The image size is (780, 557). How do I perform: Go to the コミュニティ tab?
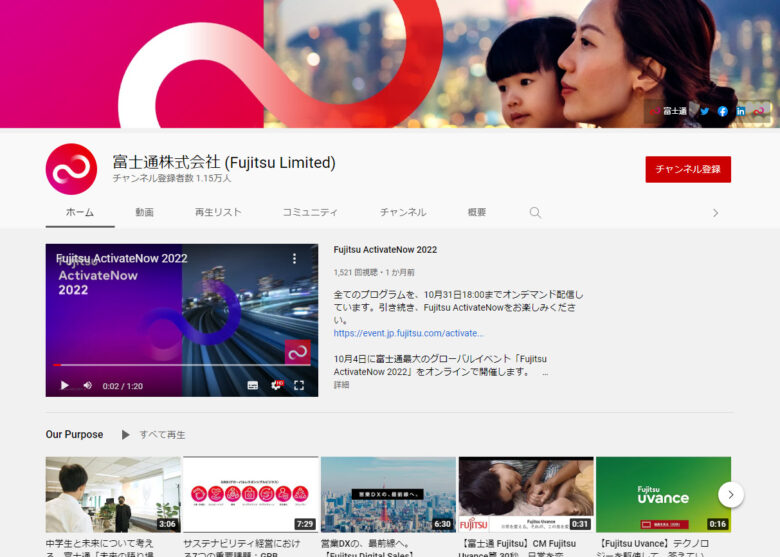point(310,212)
